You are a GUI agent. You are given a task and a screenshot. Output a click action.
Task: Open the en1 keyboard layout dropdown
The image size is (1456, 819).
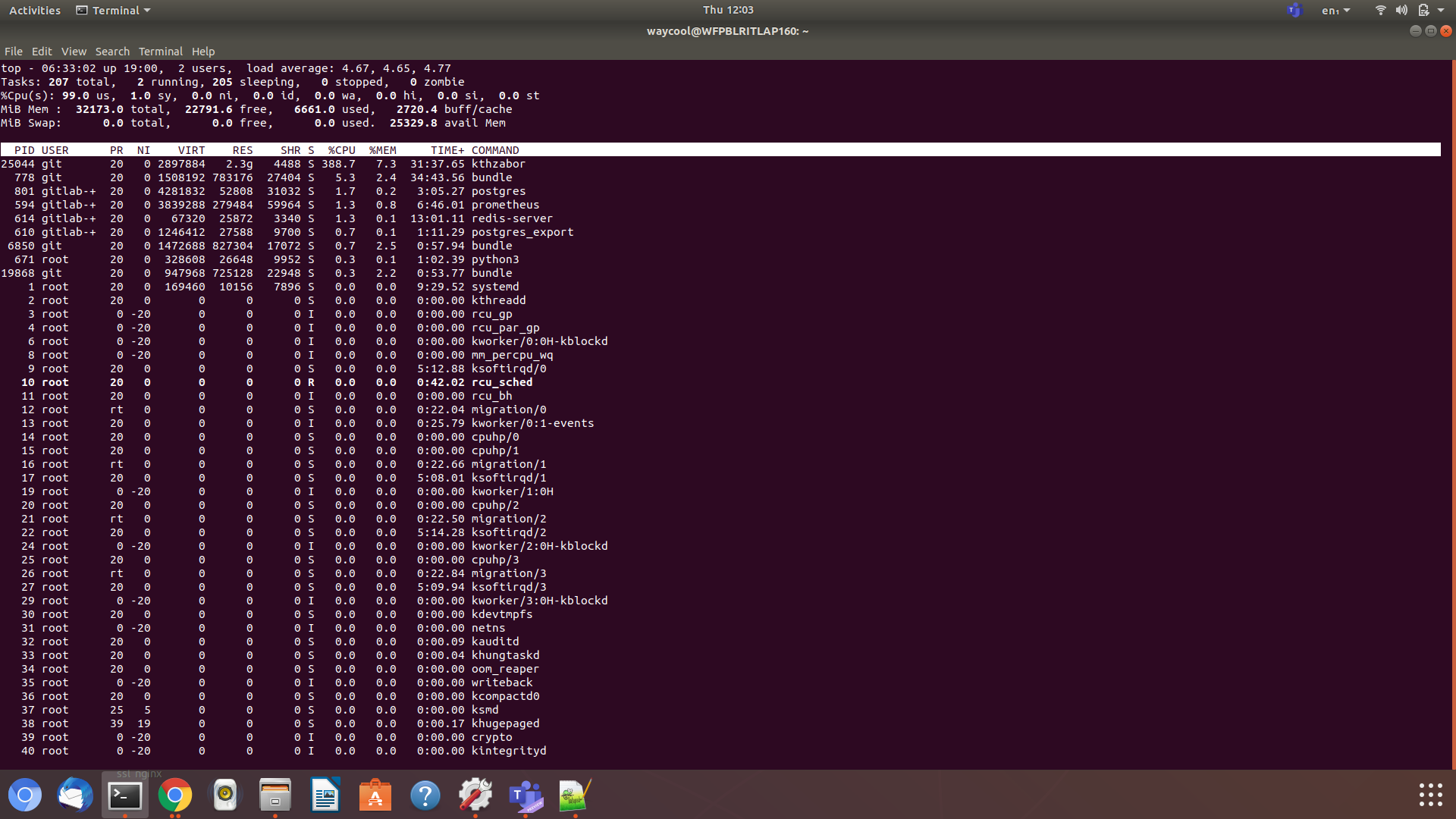(1335, 11)
